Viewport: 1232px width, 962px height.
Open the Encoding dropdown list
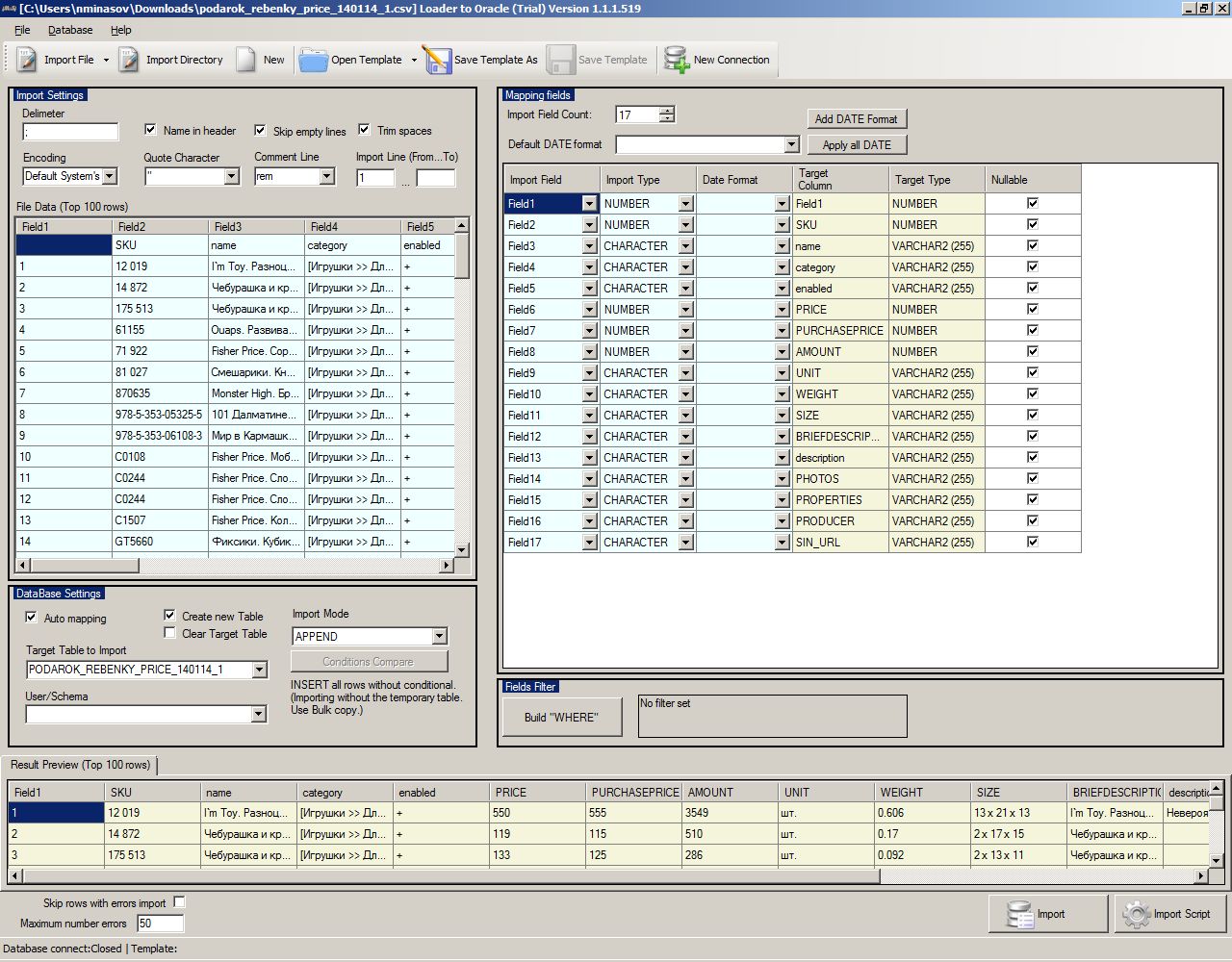pos(110,176)
